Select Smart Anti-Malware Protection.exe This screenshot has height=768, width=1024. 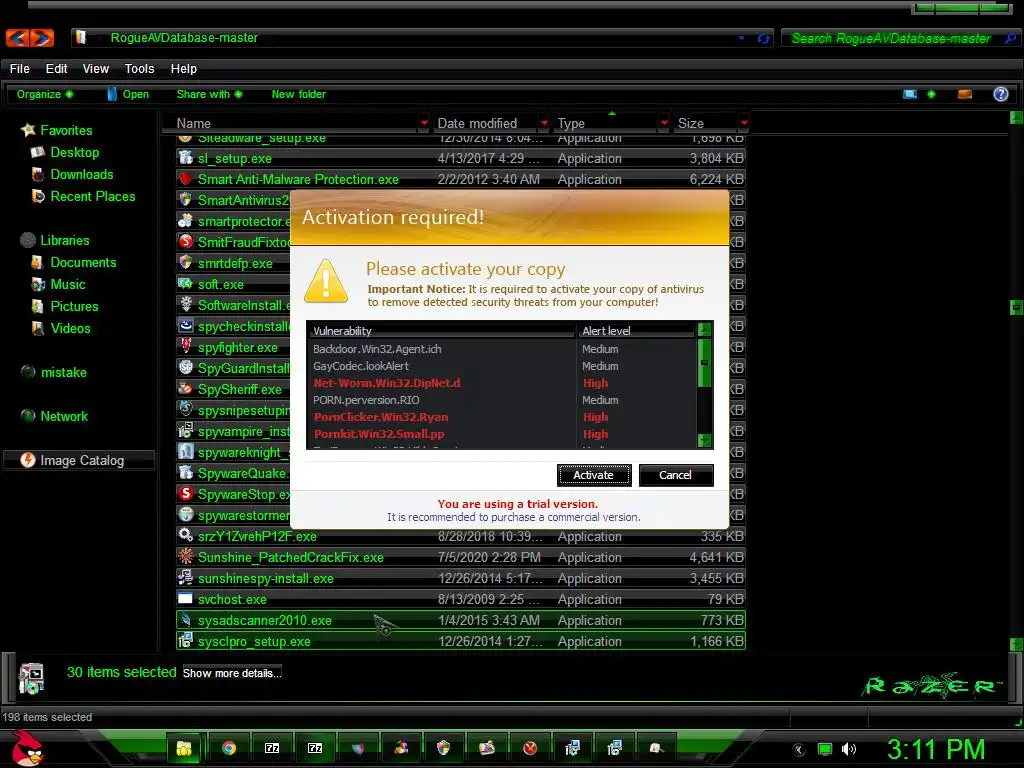coord(460,179)
